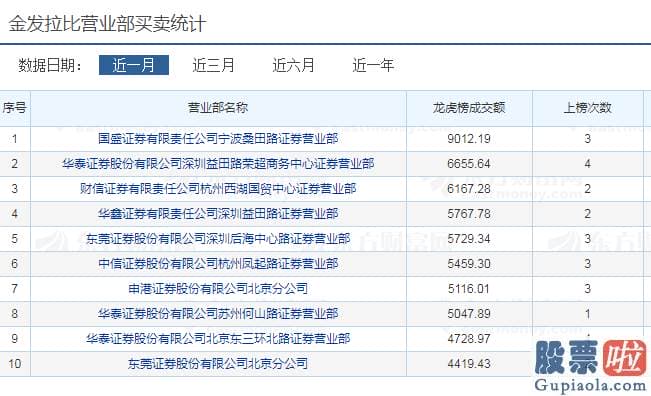Click the count 1 in row 8
This screenshot has width=651, height=396.
pyautogui.click(x=587, y=313)
